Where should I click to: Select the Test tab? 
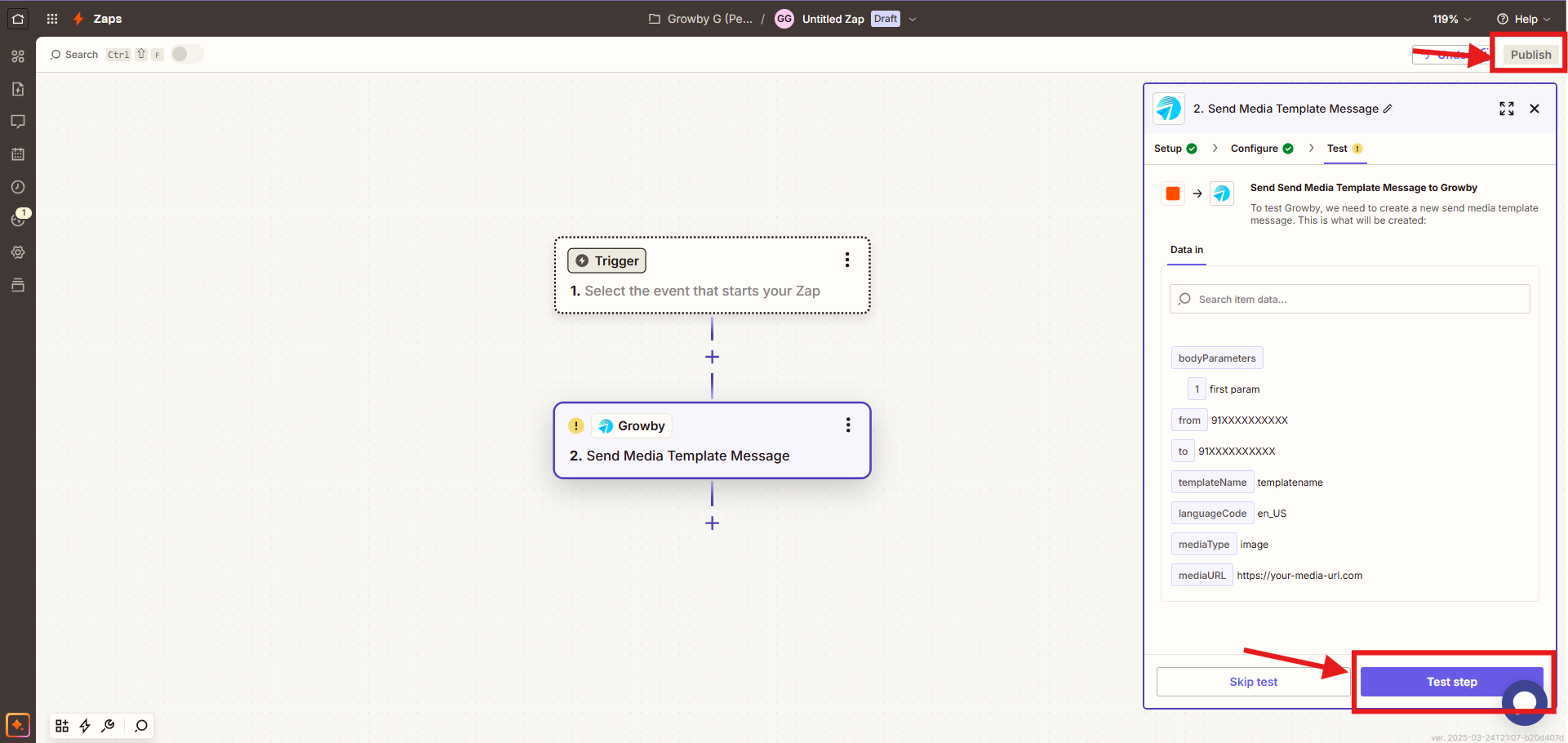[x=1344, y=149]
